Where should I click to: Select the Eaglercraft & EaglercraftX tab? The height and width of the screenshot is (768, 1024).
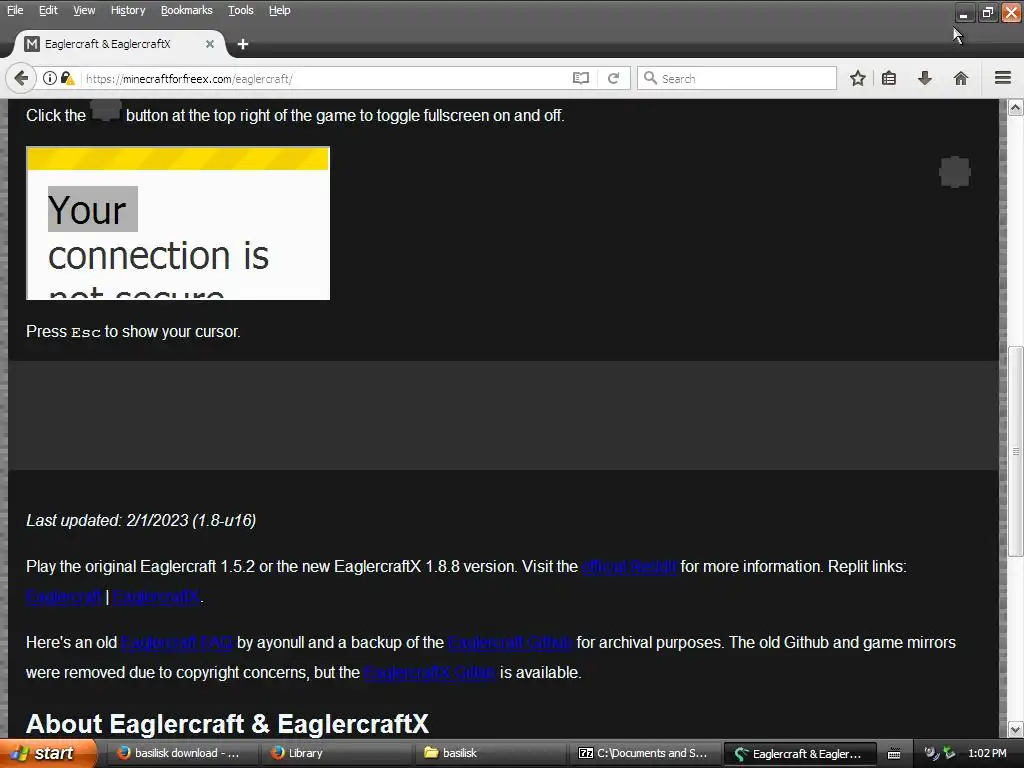[x=118, y=44]
